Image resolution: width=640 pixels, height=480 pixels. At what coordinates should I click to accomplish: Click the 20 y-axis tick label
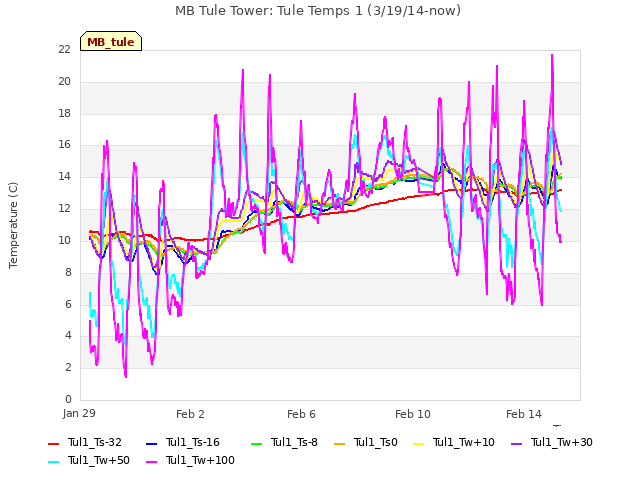pos(64,81)
